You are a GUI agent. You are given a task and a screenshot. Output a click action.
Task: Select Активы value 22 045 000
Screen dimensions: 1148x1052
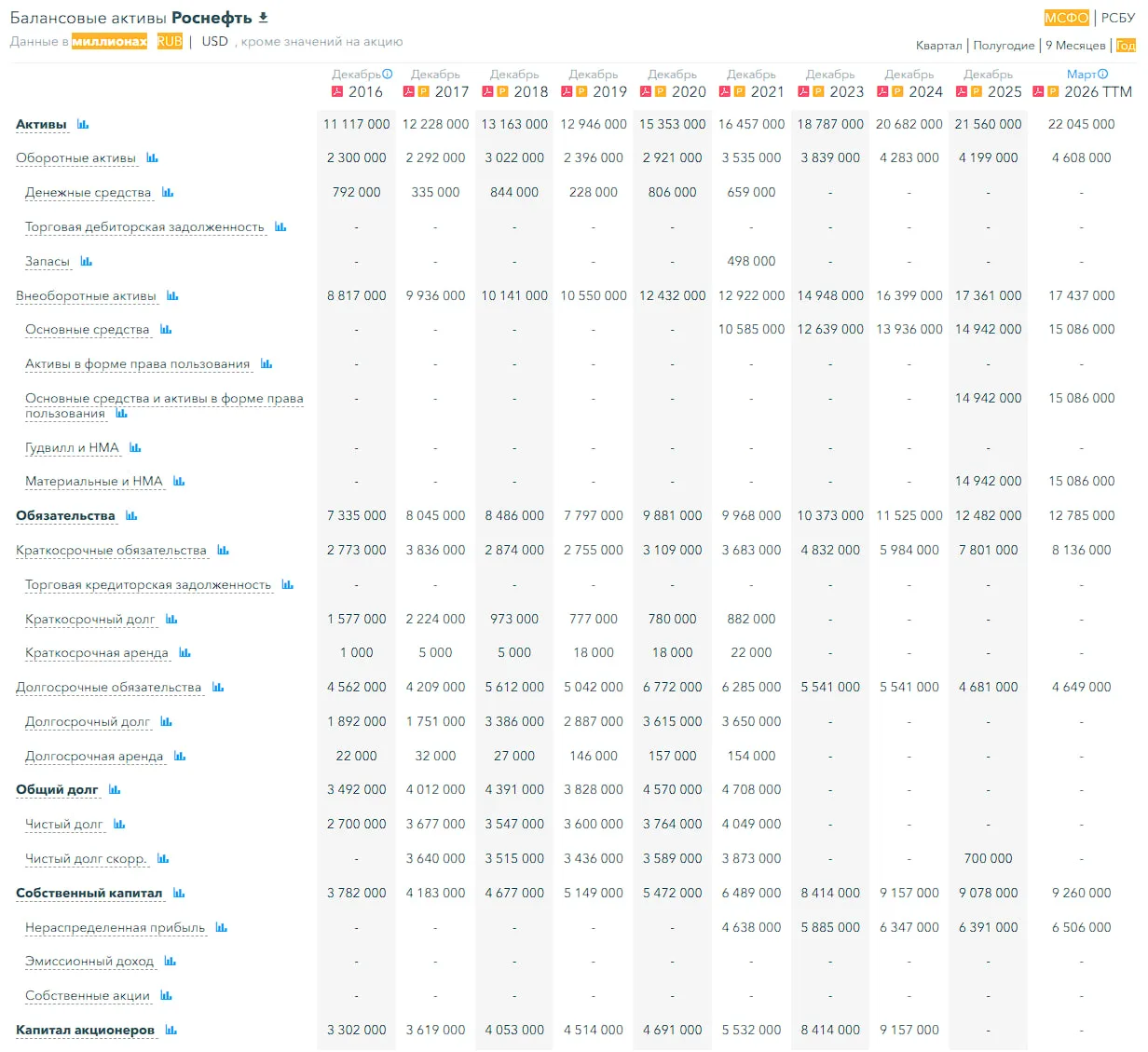(x=1081, y=124)
